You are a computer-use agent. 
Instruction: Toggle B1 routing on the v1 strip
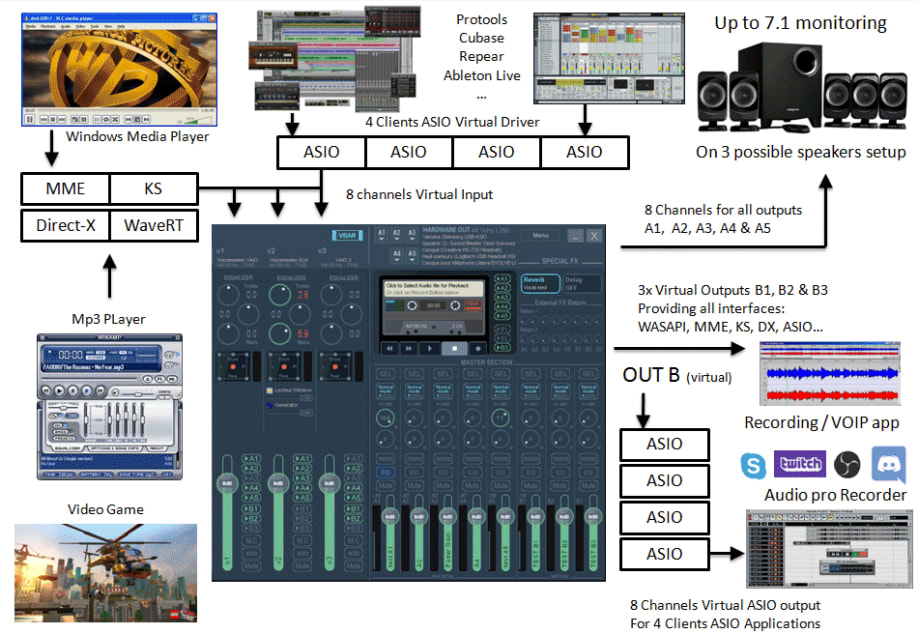(x=251, y=509)
